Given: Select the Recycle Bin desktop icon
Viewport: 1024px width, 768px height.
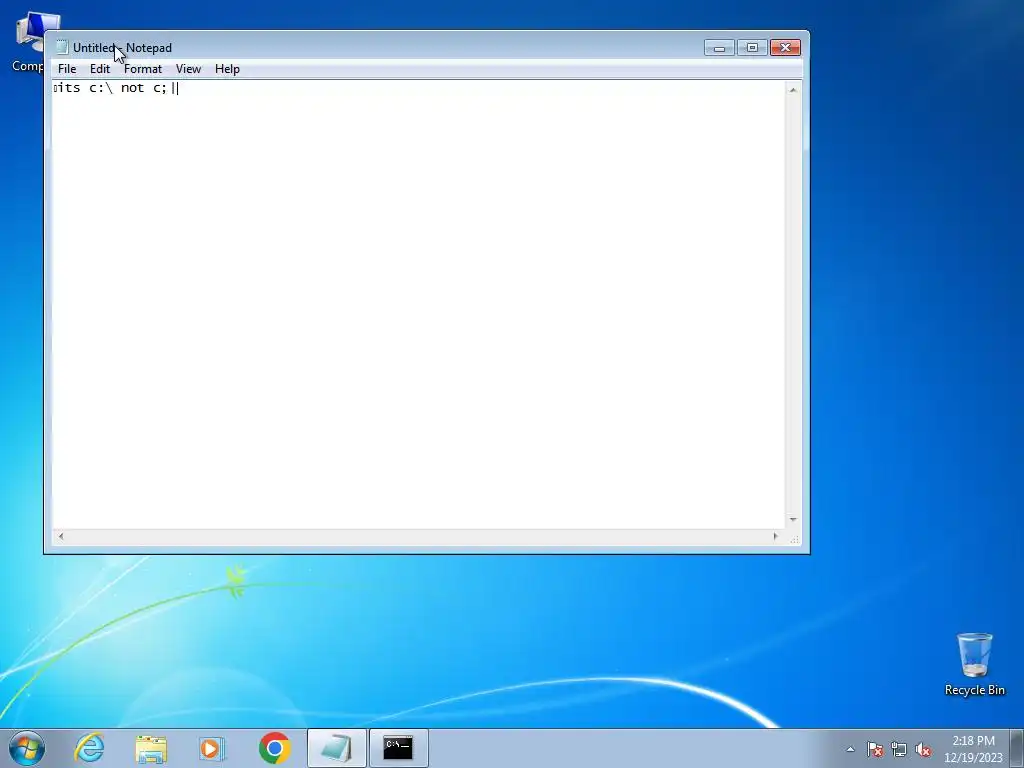Looking at the screenshot, I should click(974, 664).
